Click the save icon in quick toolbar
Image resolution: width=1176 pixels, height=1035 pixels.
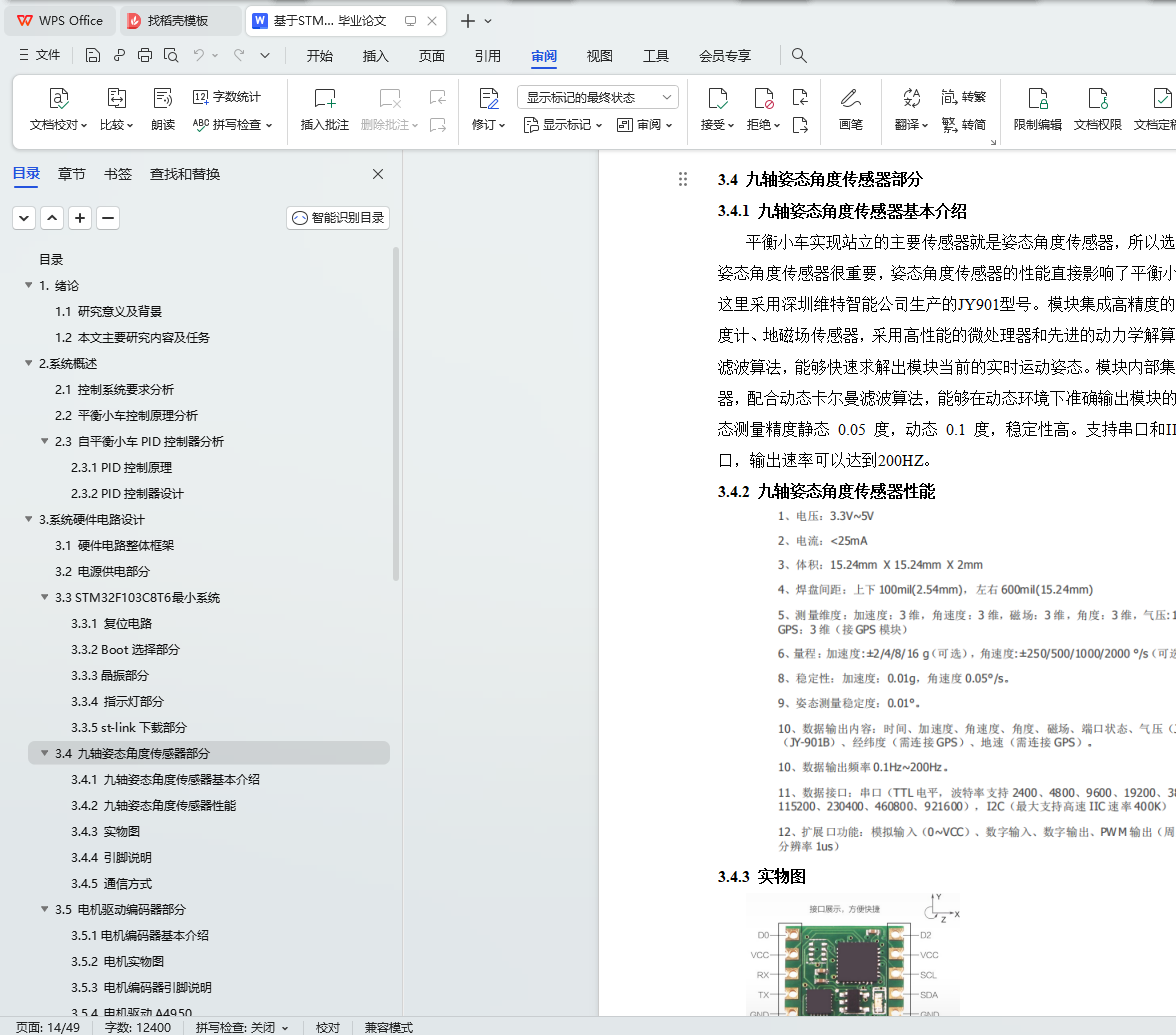pyautogui.click(x=92, y=56)
